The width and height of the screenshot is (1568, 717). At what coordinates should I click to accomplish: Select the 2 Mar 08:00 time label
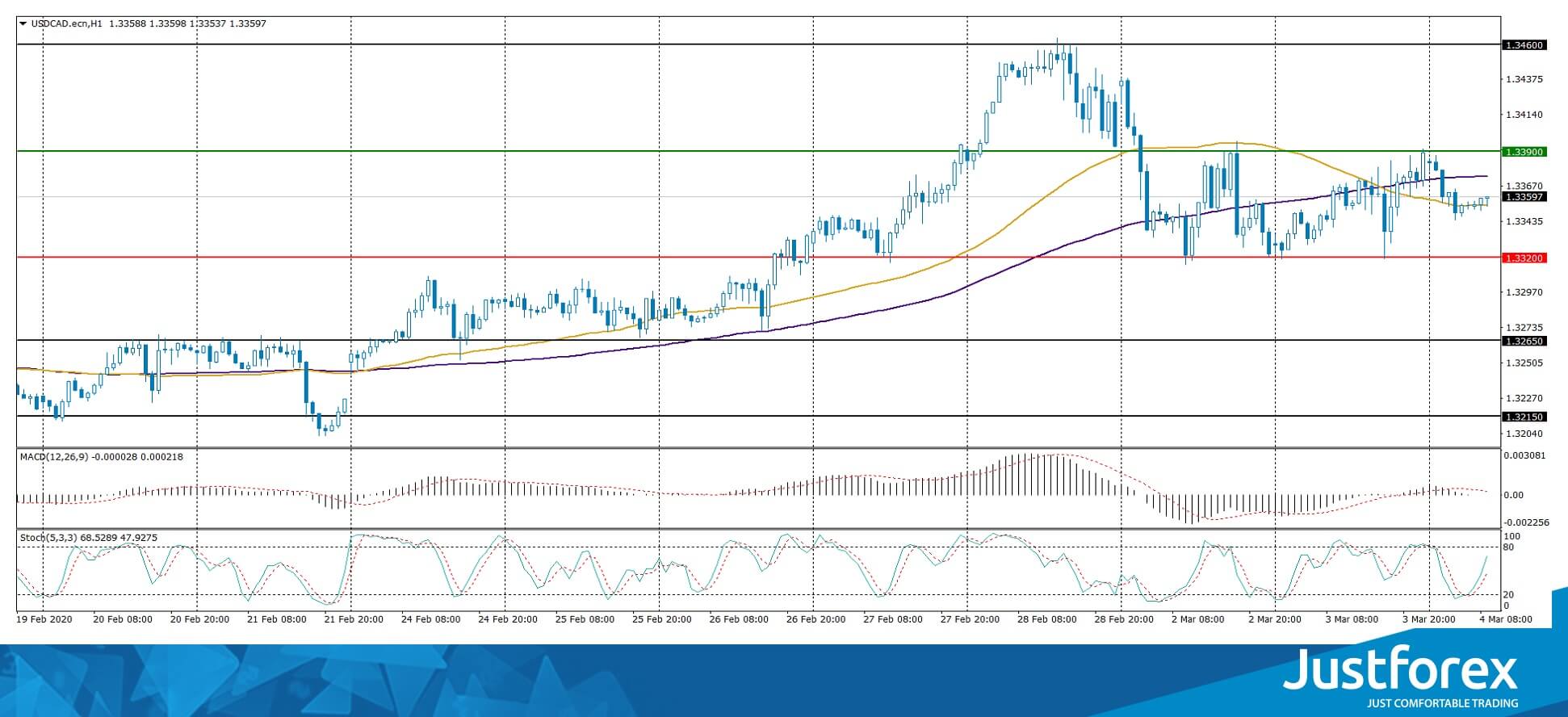(x=1197, y=619)
